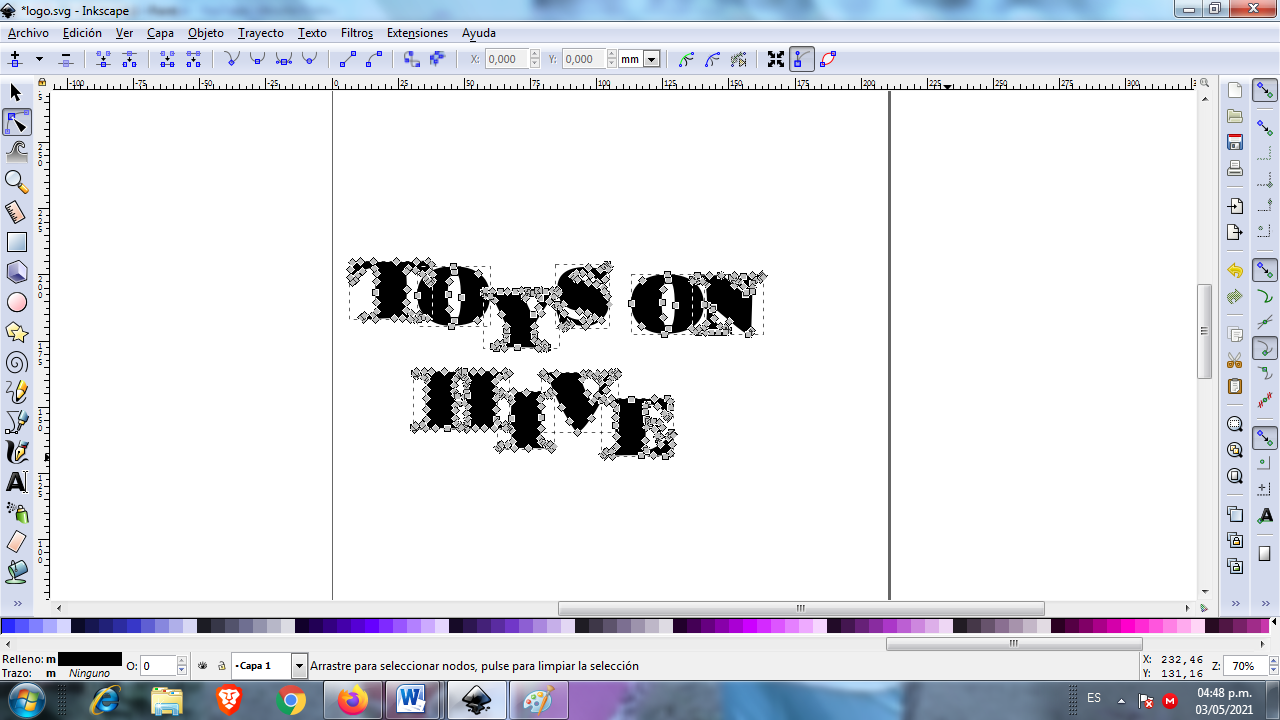The image size is (1280, 720).
Task: Select the Calligraphy tool
Action: (17, 452)
